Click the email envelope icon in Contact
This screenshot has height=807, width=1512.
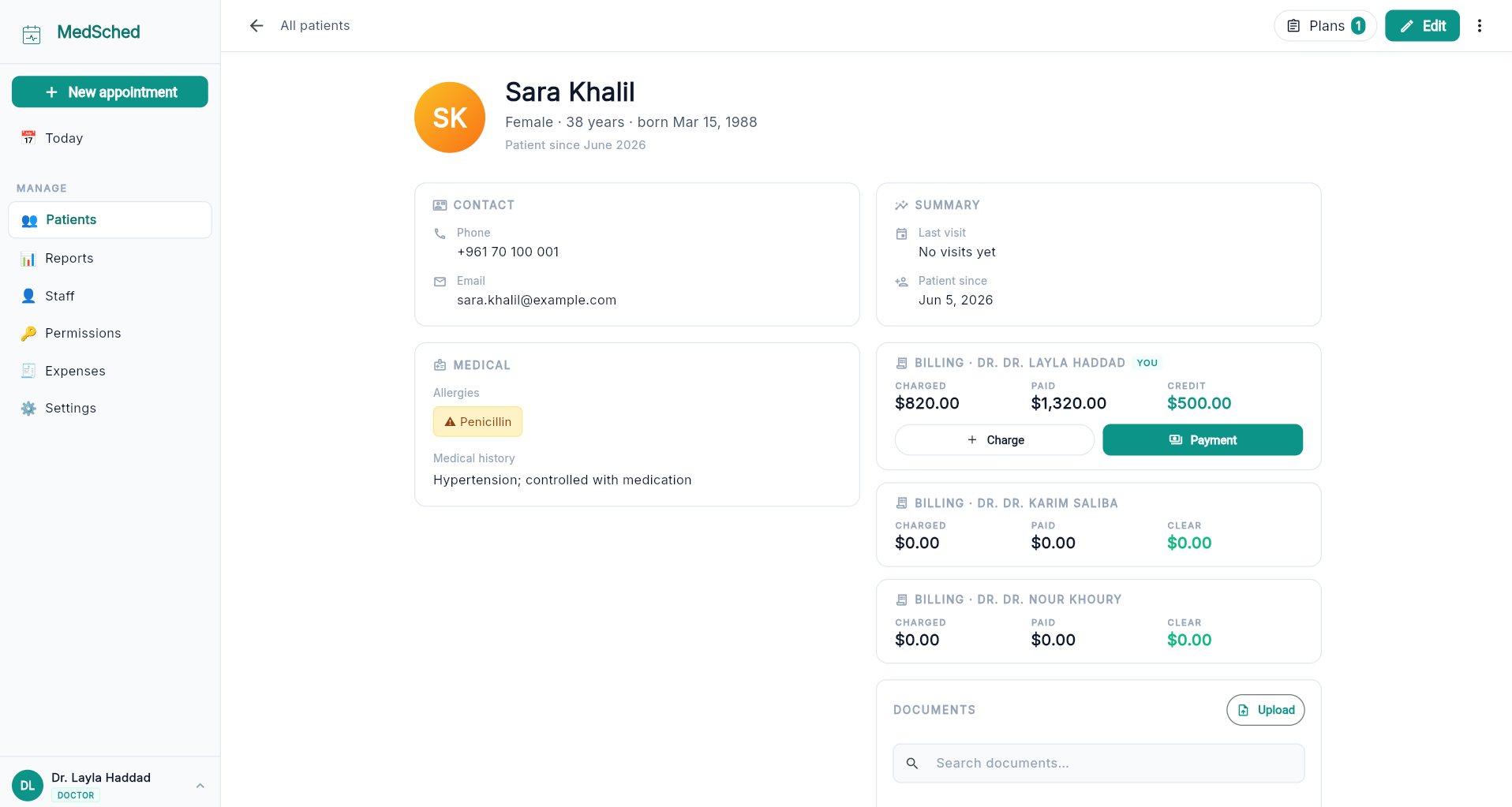[x=440, y=282]
